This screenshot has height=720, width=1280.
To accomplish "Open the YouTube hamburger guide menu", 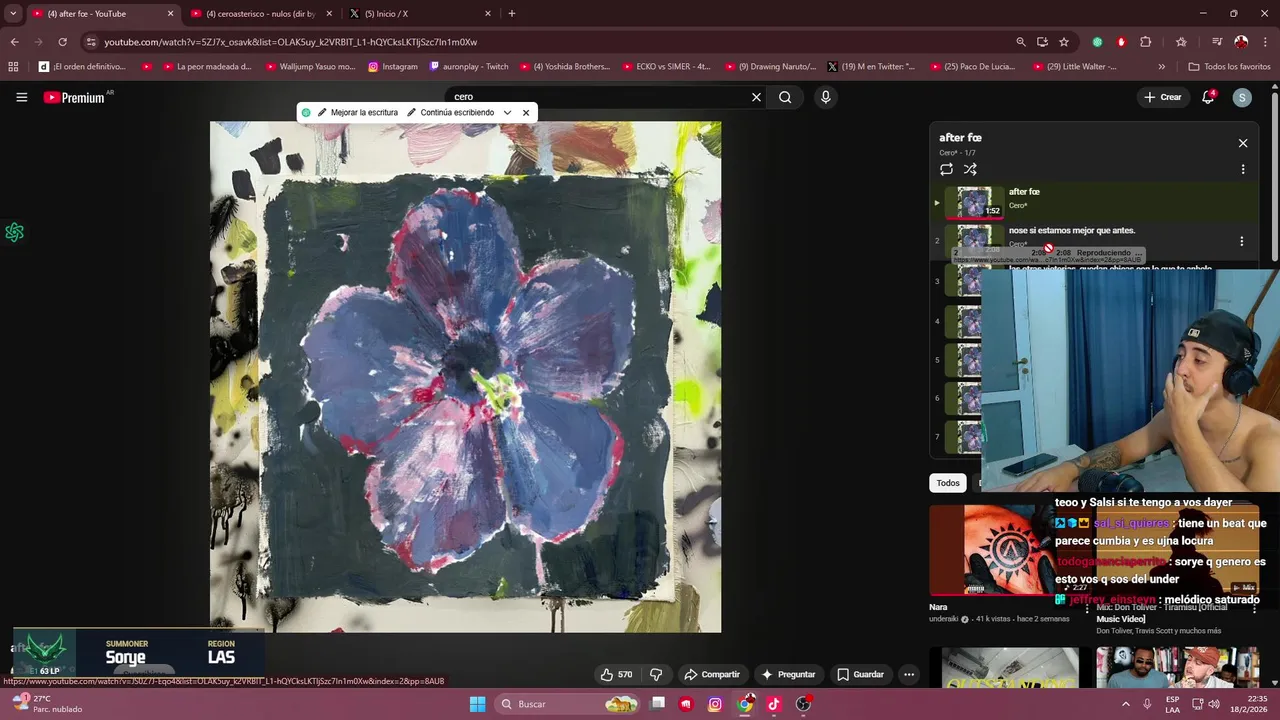I will coord(21,97).
